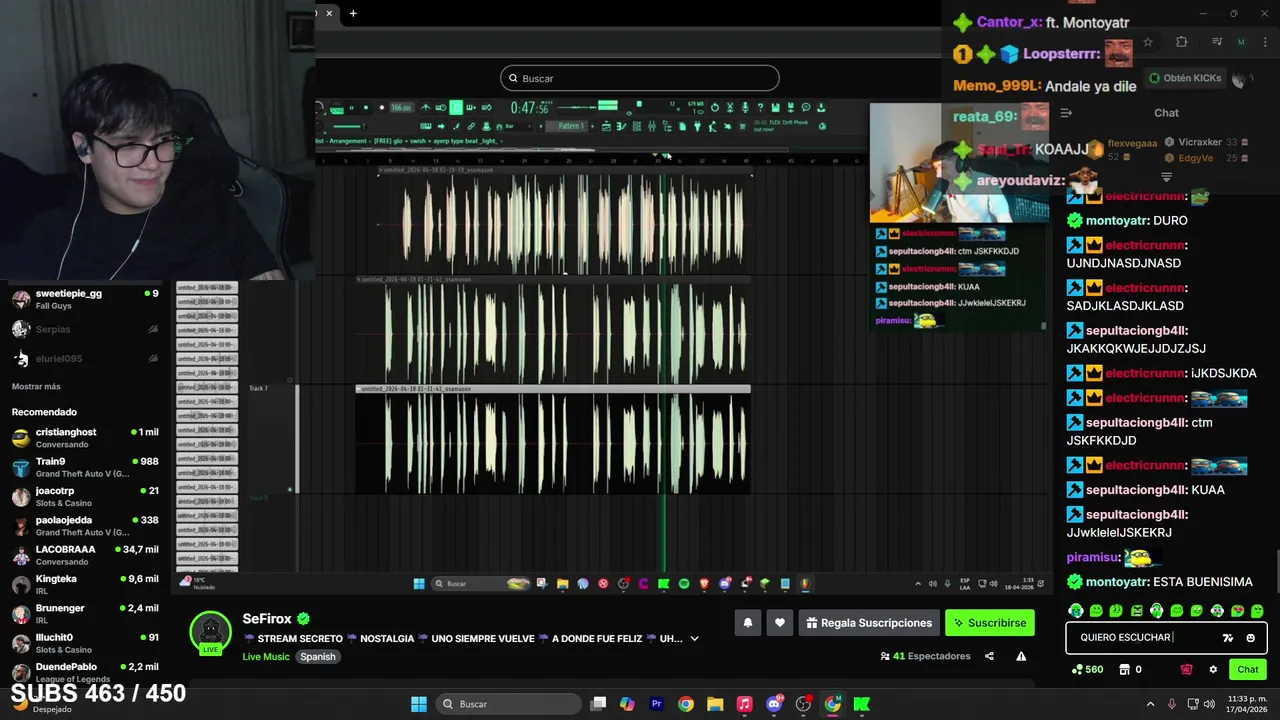The image size is (1280, 720).
Task: Open Train9 recommended channel
Action: 85,467
